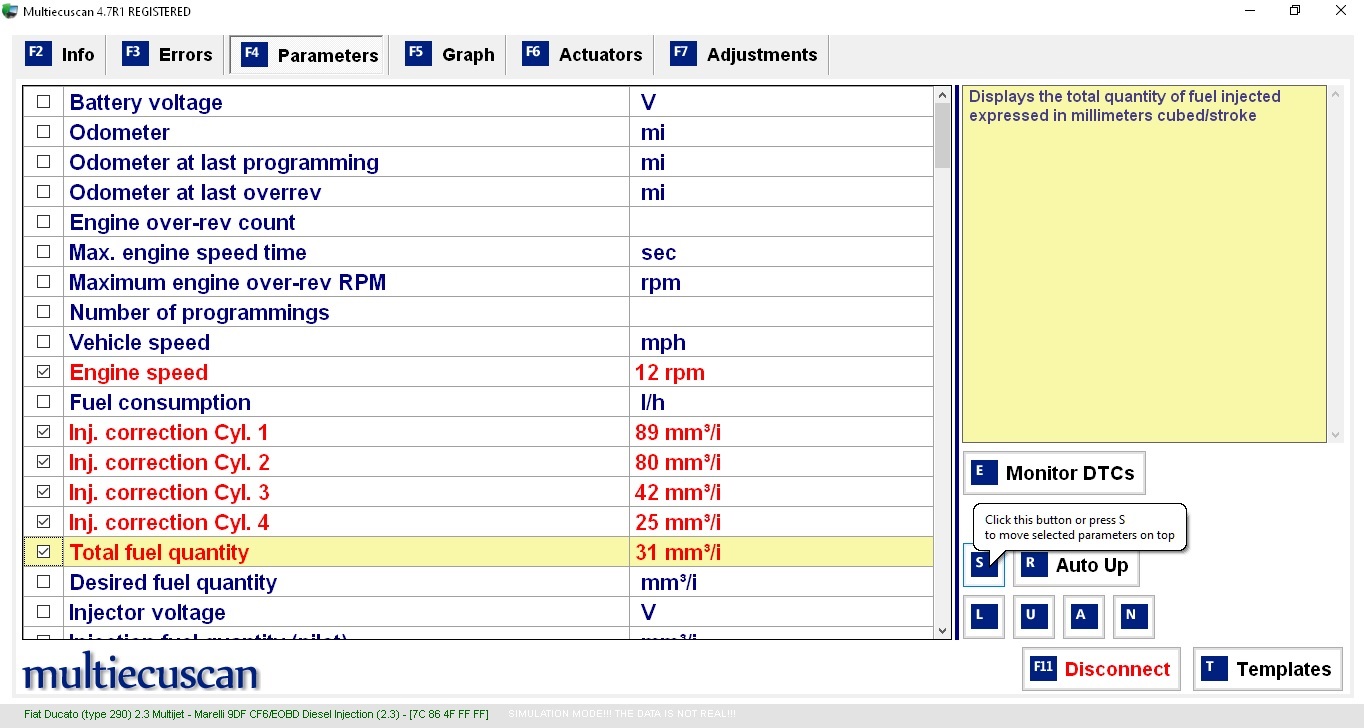Click parameter list scrollbar down arrow
The image size is (1364, 728).
[942, 631]
